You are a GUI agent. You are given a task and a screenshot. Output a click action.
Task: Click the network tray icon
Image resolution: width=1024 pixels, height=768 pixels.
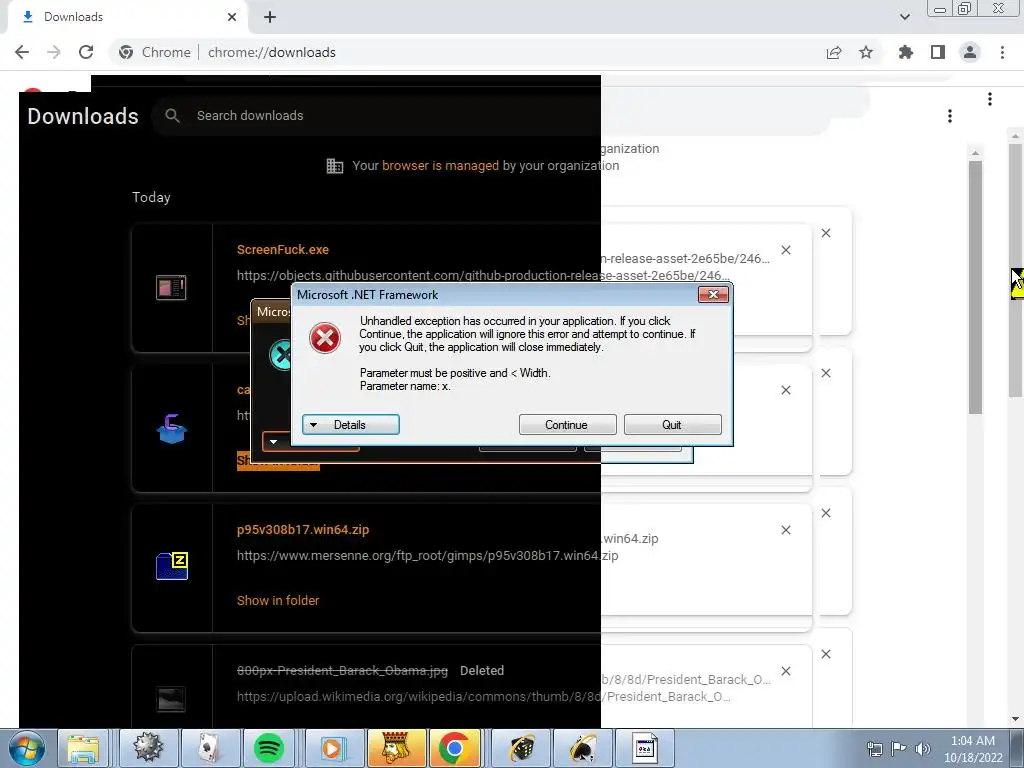tap(874, 749)
